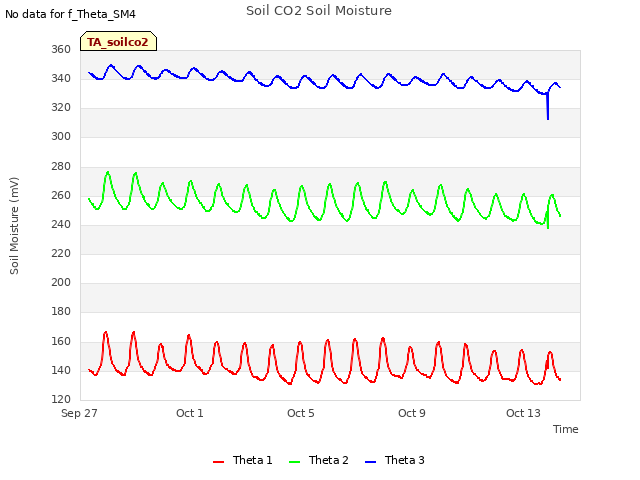
Task: Click the 160 y-axis tick label
Action: 61,341
